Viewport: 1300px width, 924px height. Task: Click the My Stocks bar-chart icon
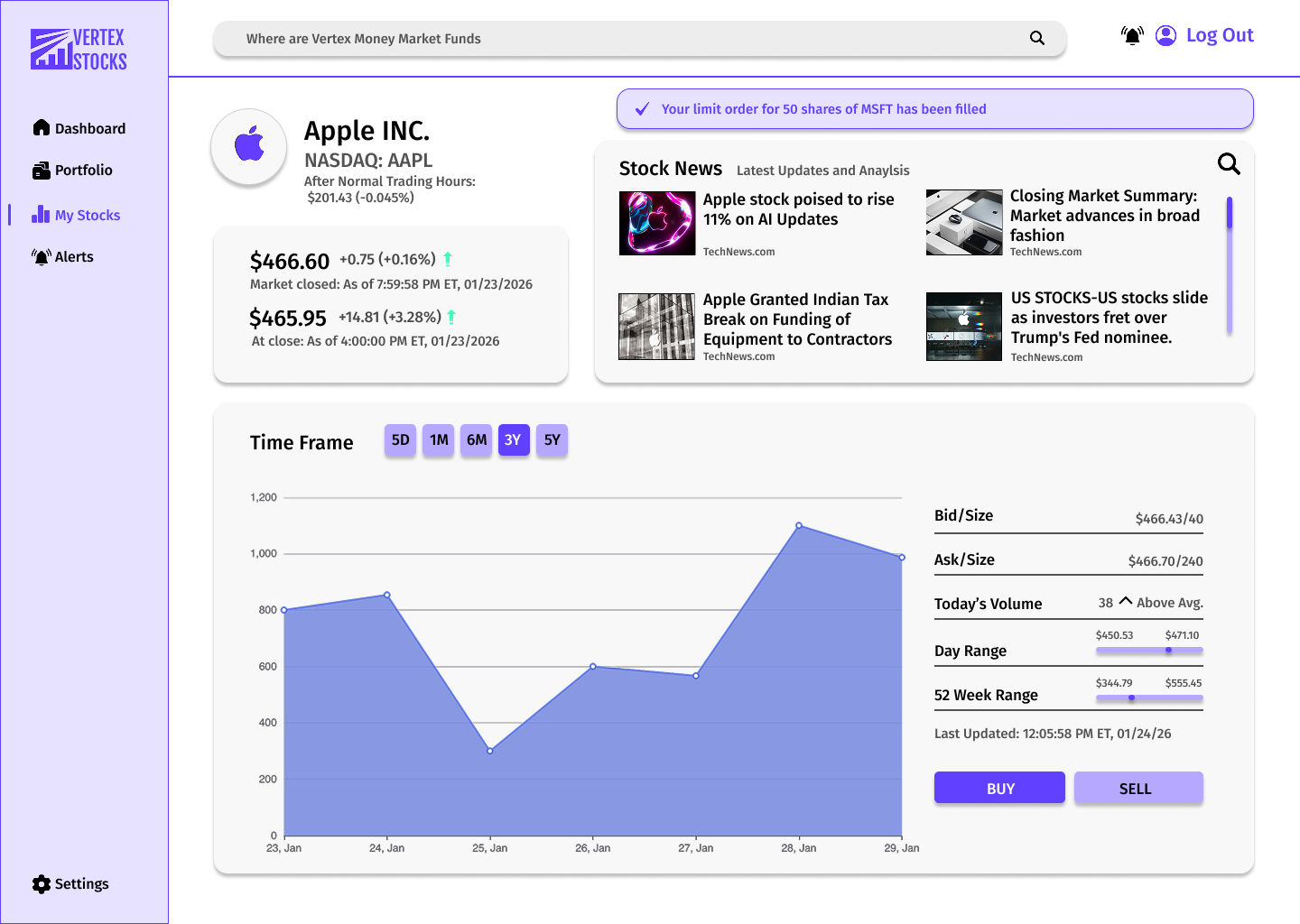pyautogui.click(x=41, y=214)
